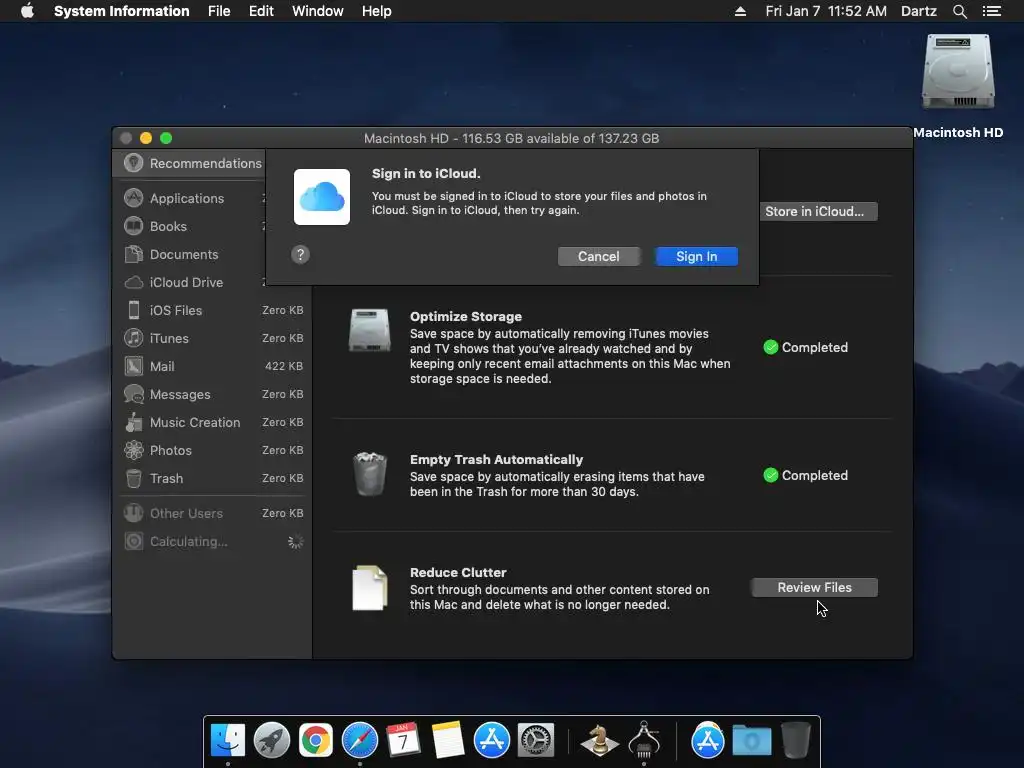Select Photos in the sidebar
The width and height of the screenshot is (1024, 768).
[x=214, y=451]
